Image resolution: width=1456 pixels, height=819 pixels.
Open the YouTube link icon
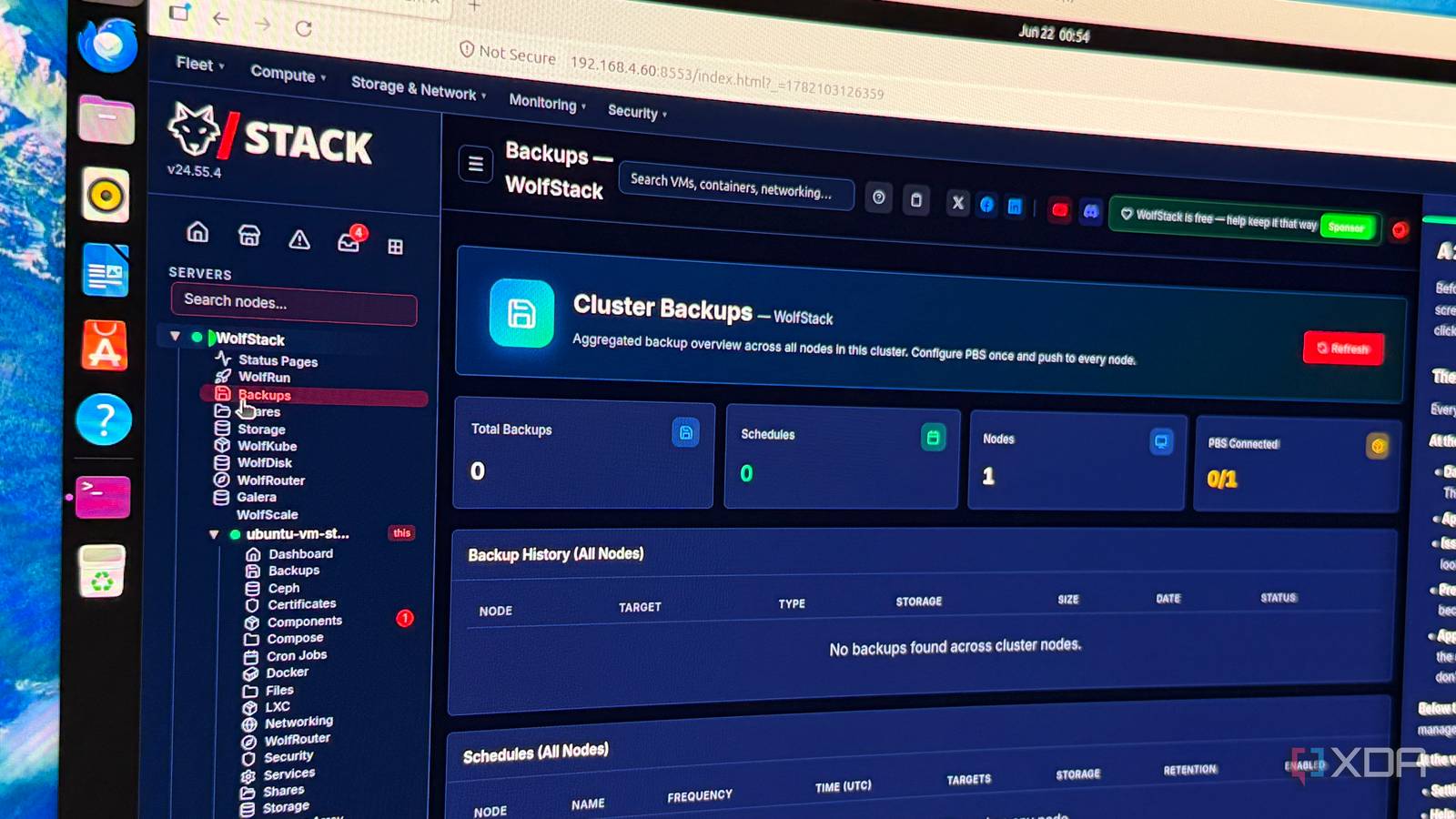(x=1060, y=210)
